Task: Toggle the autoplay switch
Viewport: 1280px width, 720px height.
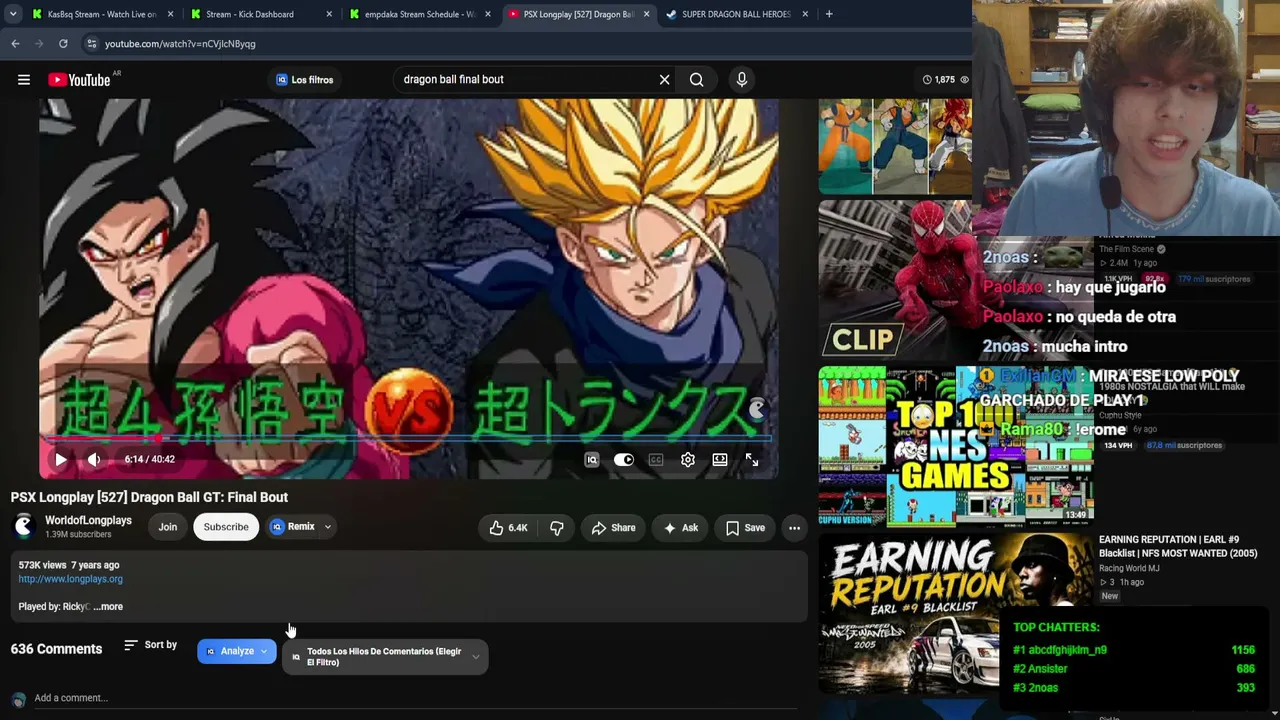Action: (624, 460)
